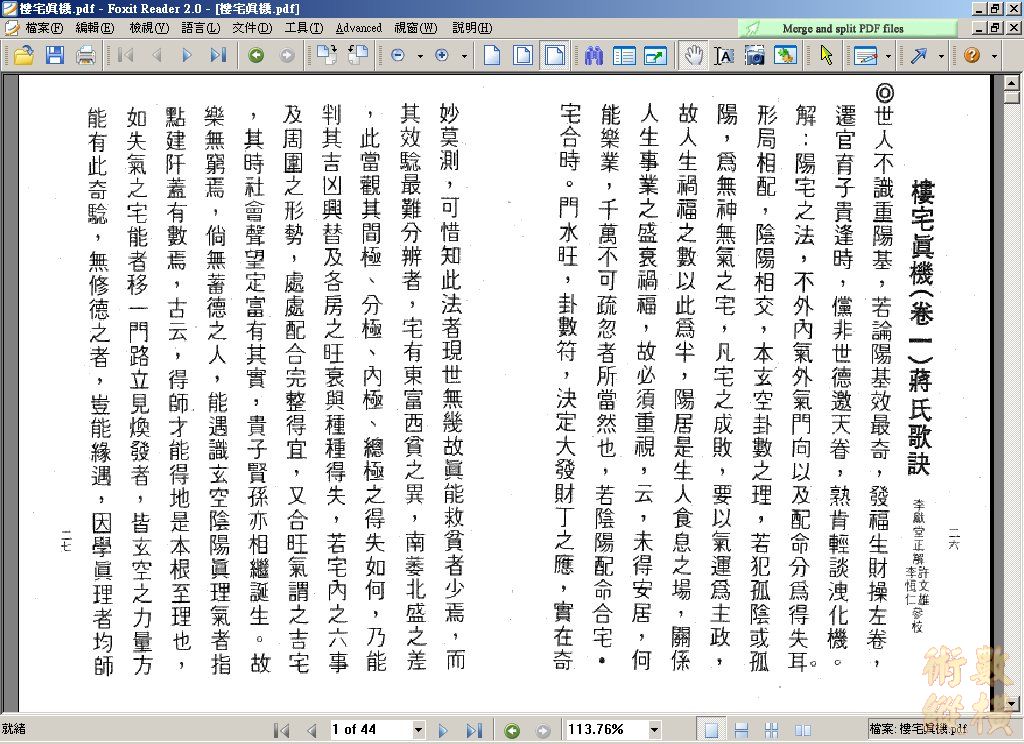Open the 工具(T) menu
The width and height of the screenshot is (1024, 744).
304,28
